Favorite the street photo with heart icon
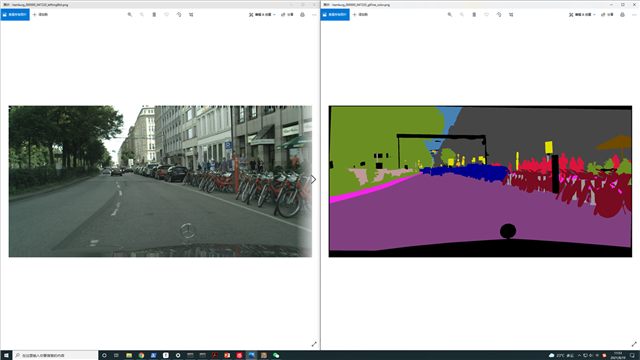 [x=167, y=15]
